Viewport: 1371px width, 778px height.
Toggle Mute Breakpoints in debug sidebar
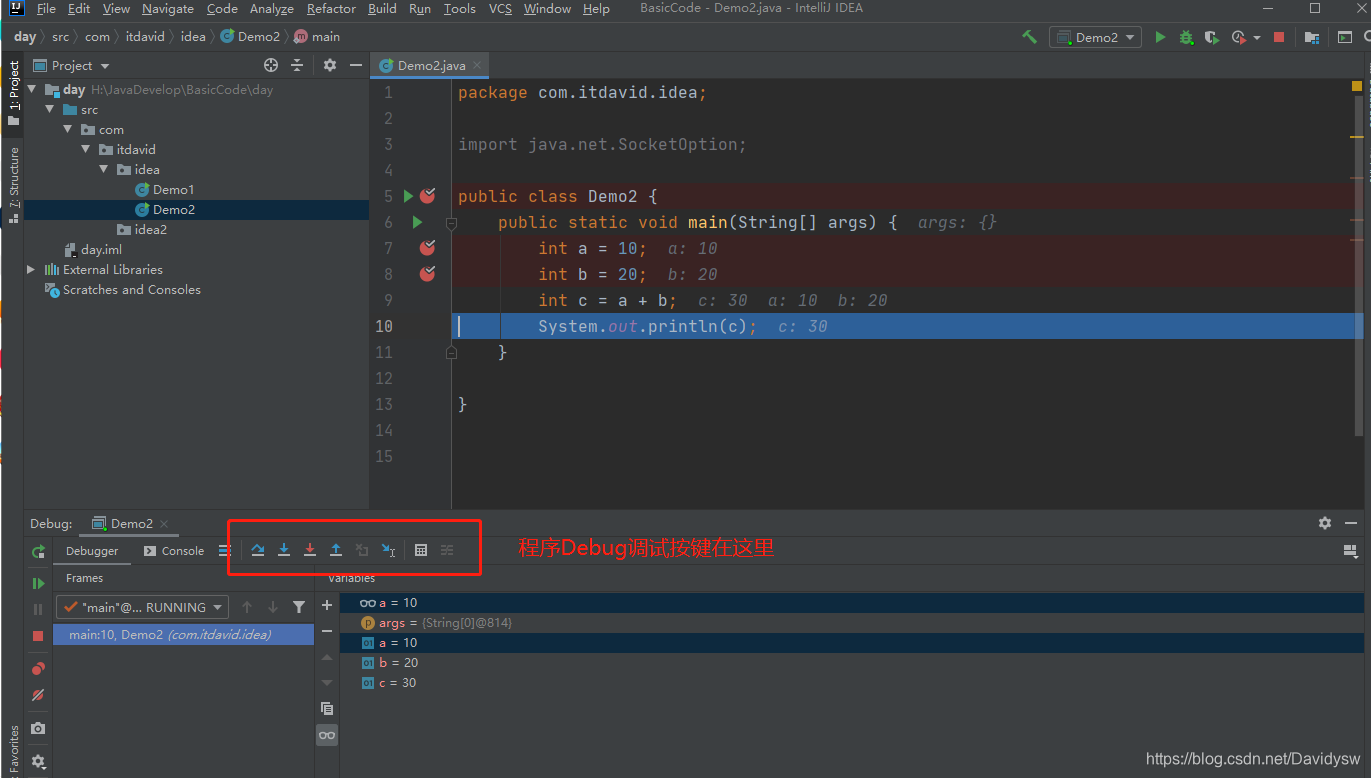coord(38,694)
